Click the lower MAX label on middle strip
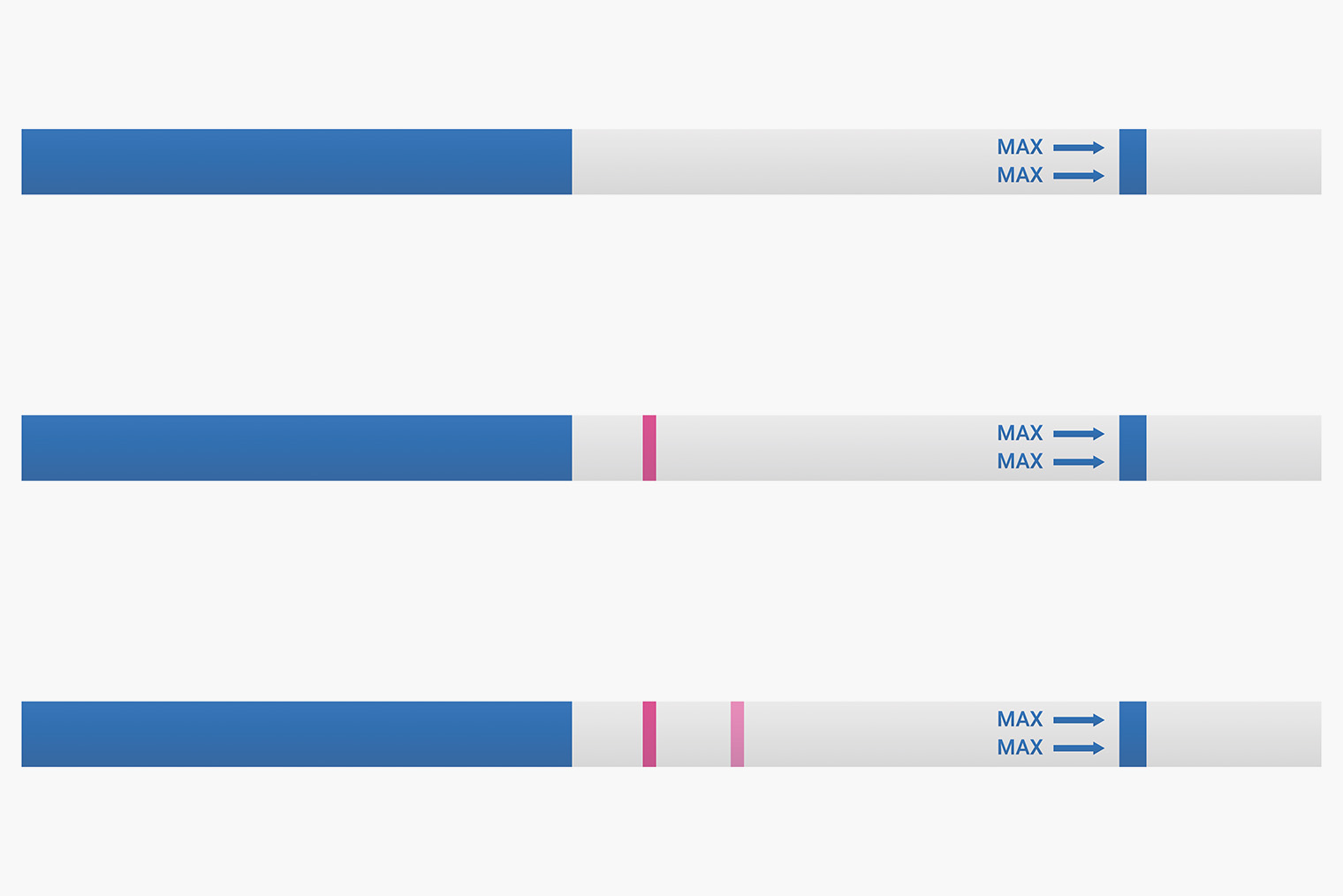 (1020, 461)
